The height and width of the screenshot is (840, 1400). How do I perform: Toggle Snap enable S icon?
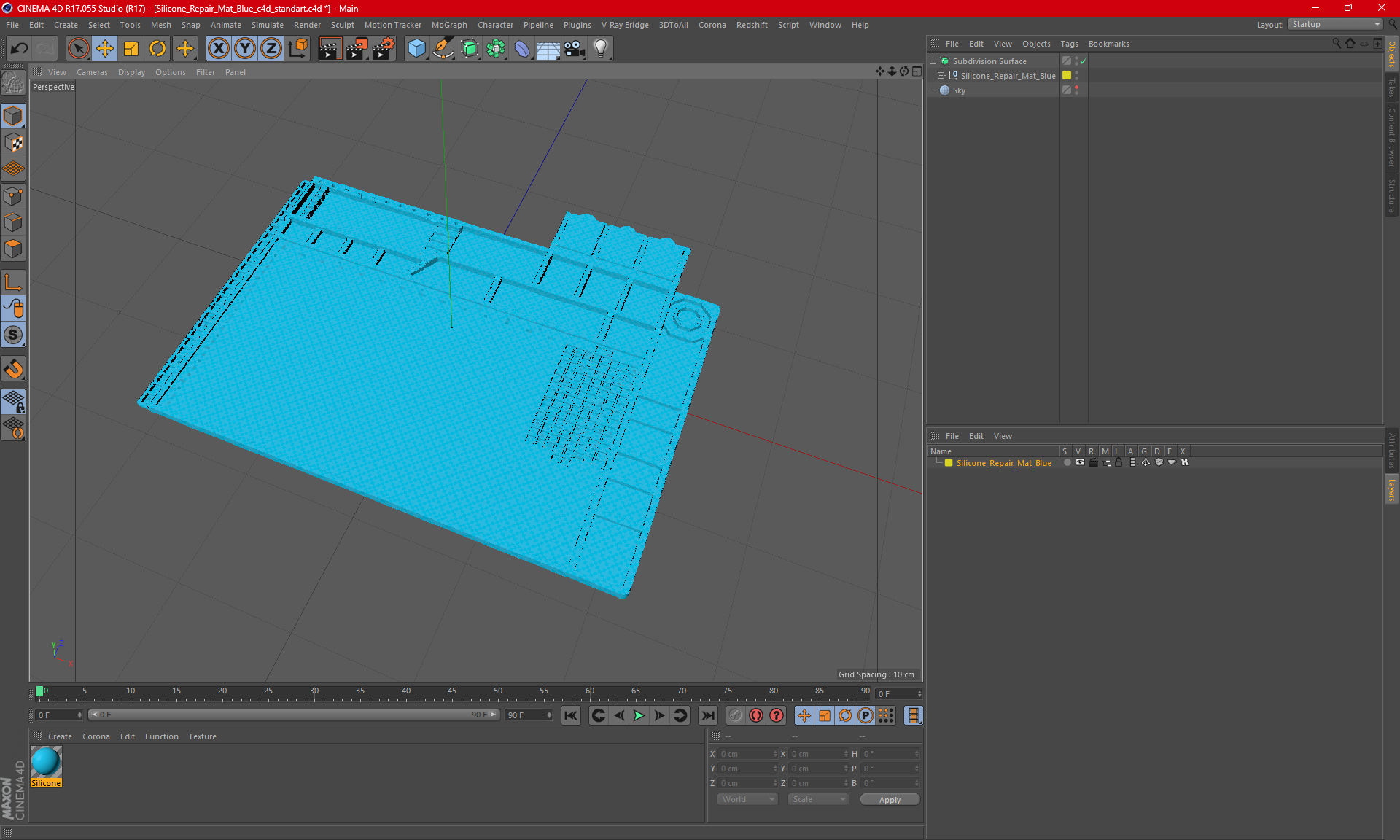[x=13, y=335]
